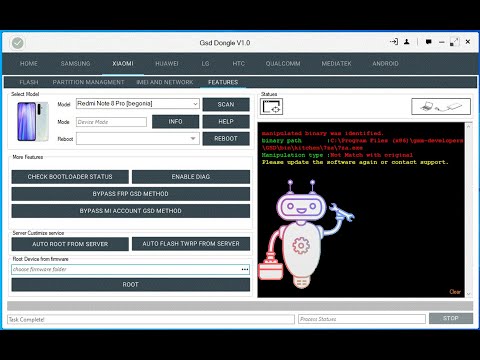Click the ENABLE DIAG button

click(x=191, y=177)
